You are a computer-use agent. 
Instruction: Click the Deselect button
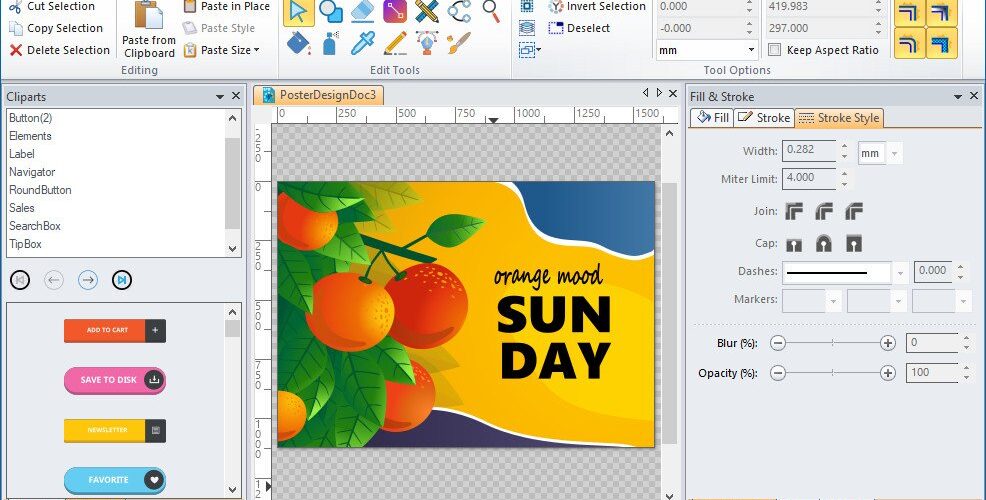[580, 28]
